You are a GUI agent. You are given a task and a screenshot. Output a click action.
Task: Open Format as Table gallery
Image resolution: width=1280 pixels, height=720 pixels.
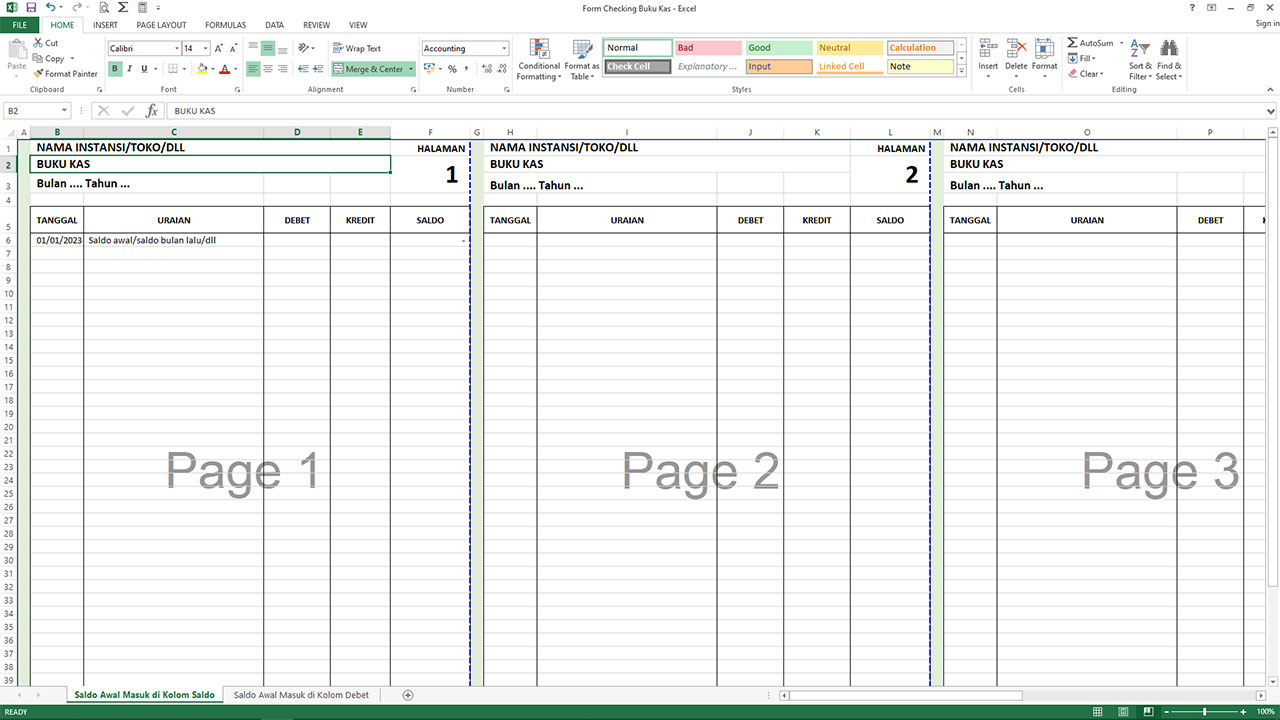[x=582, y=60]
